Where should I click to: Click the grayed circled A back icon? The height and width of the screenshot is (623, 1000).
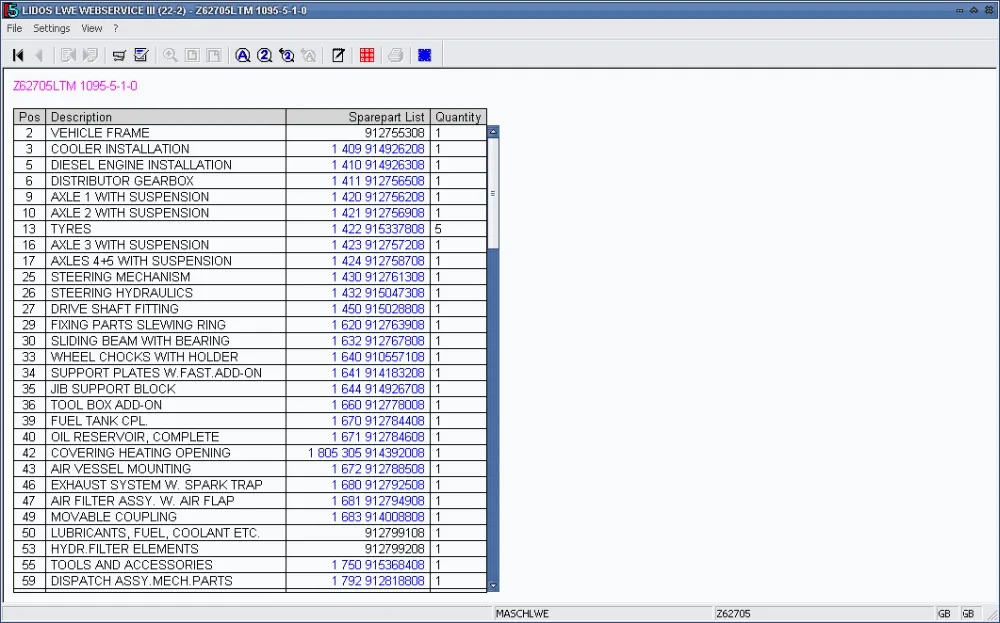(309, 55)
